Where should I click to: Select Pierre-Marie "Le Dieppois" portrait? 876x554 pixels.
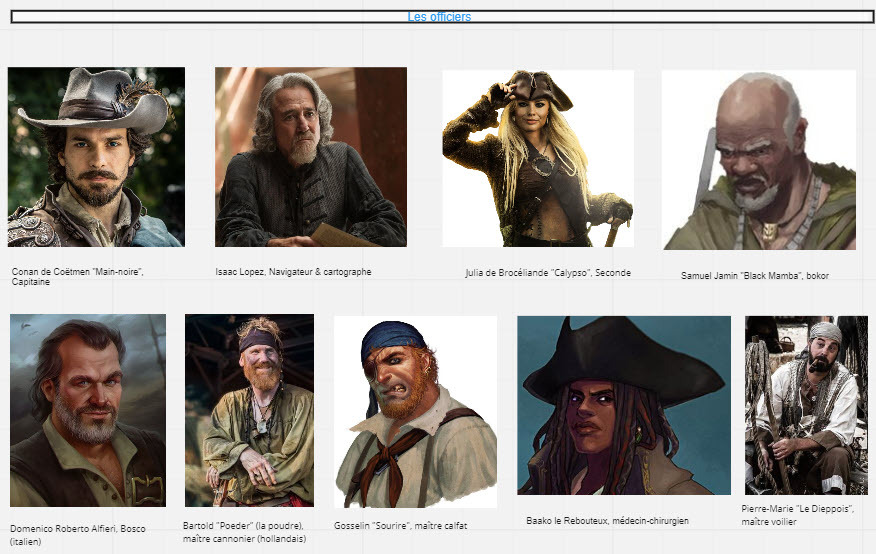pyautogui.click(x=806, y=405)
